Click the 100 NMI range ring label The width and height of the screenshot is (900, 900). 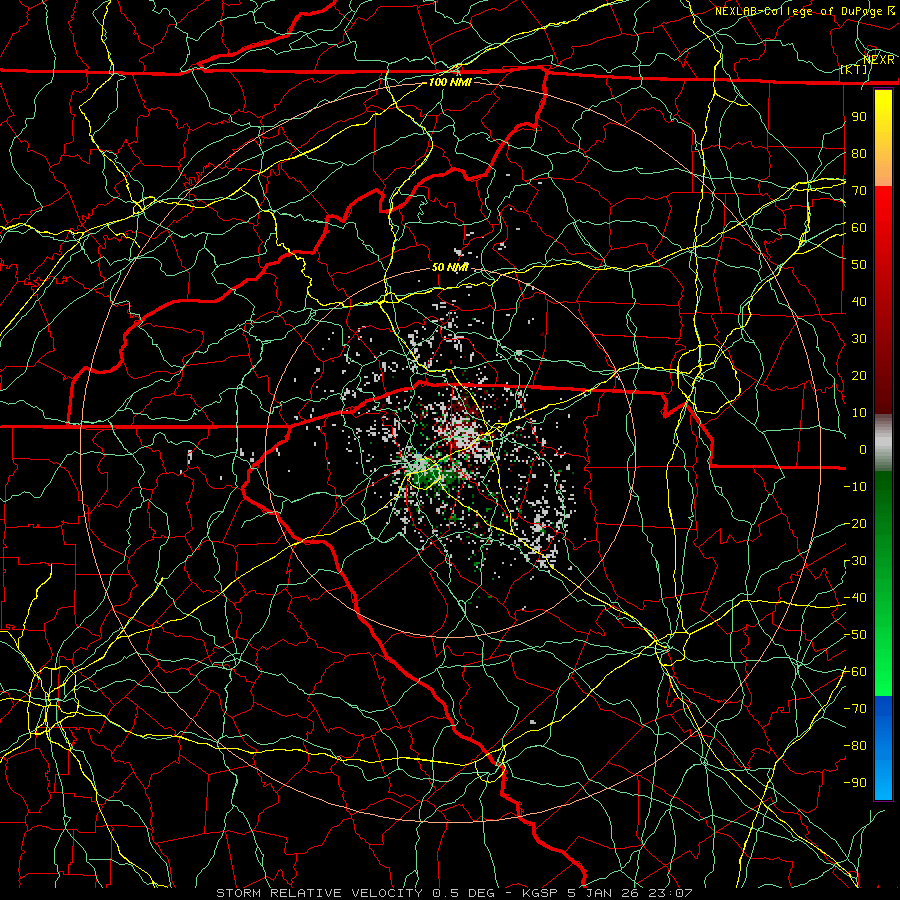click(450, 82)
